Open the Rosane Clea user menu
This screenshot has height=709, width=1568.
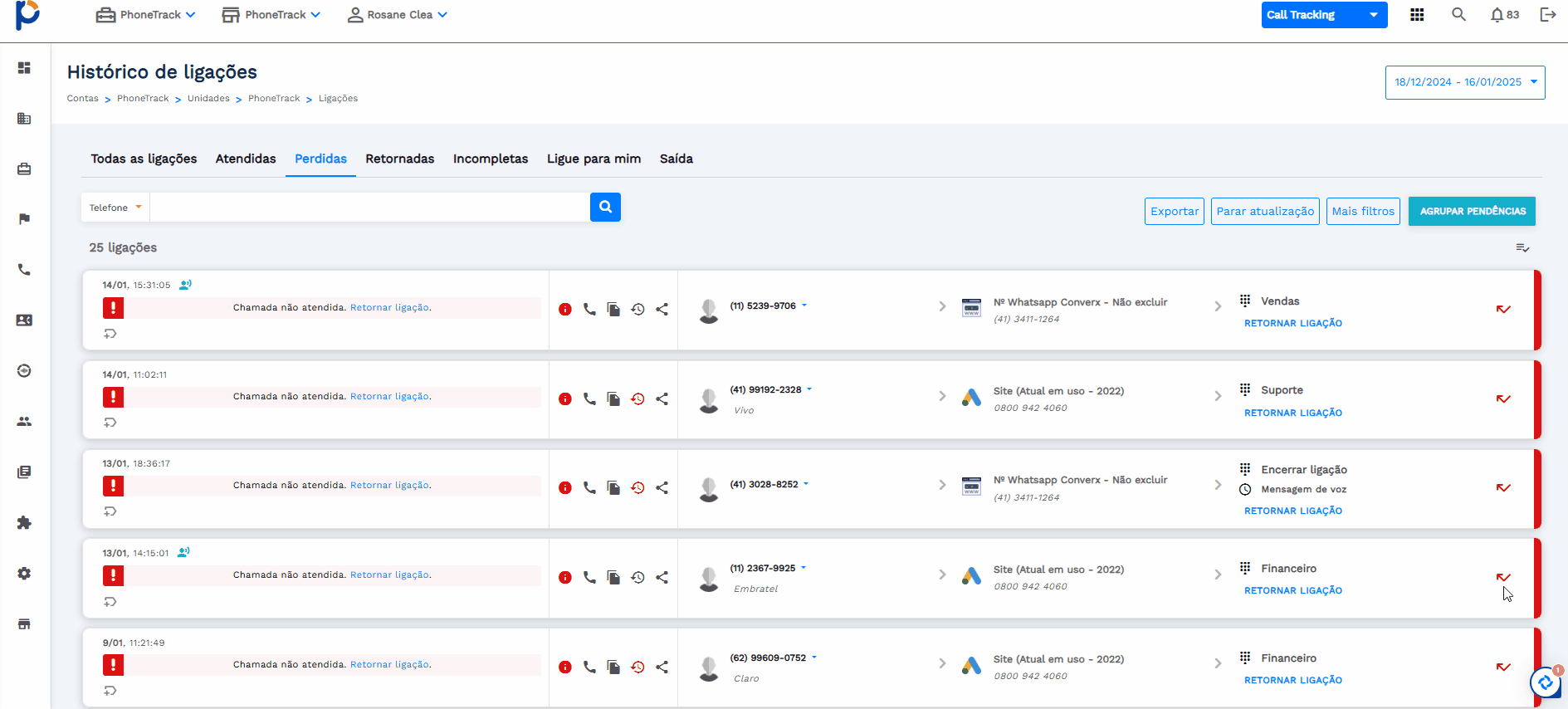click(x=397, y=15)
